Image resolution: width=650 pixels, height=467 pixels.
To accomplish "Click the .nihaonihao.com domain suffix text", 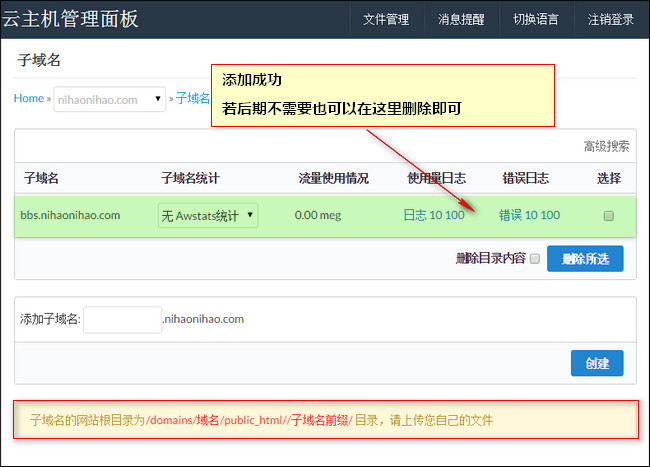I will coord(203,319).
